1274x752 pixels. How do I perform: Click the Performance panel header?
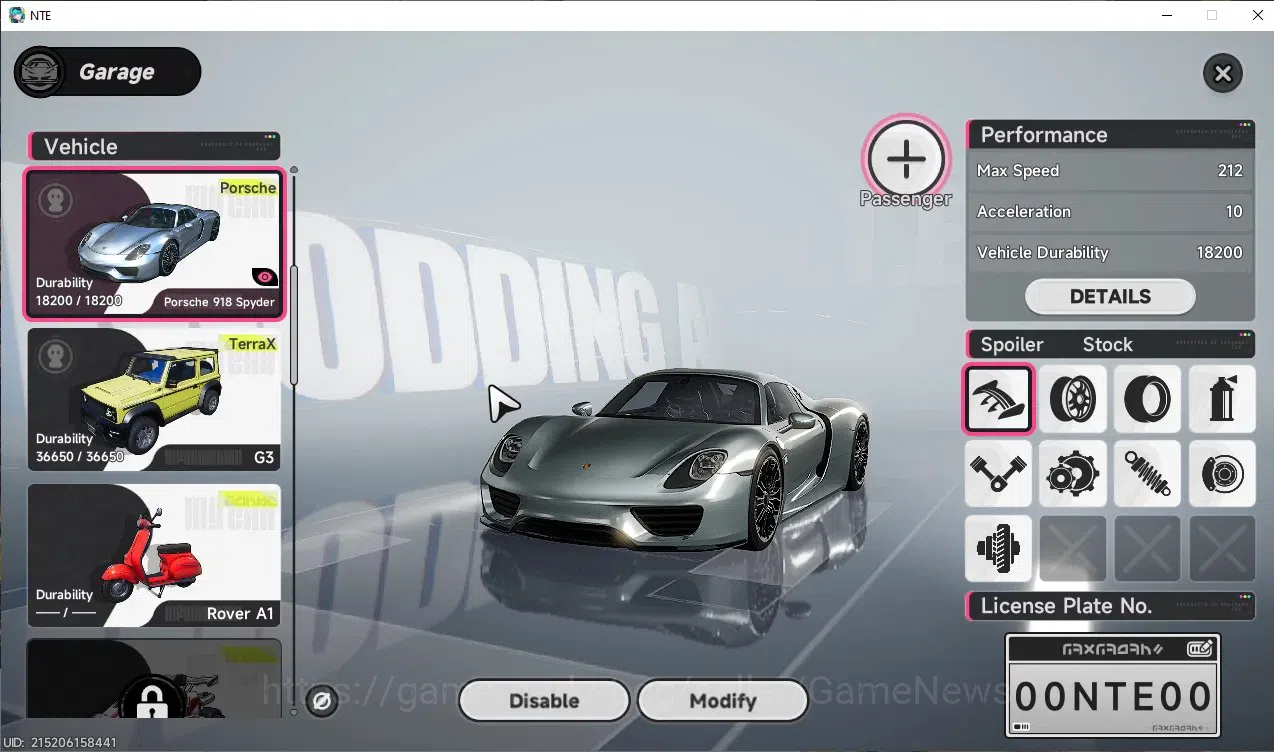1110,135
